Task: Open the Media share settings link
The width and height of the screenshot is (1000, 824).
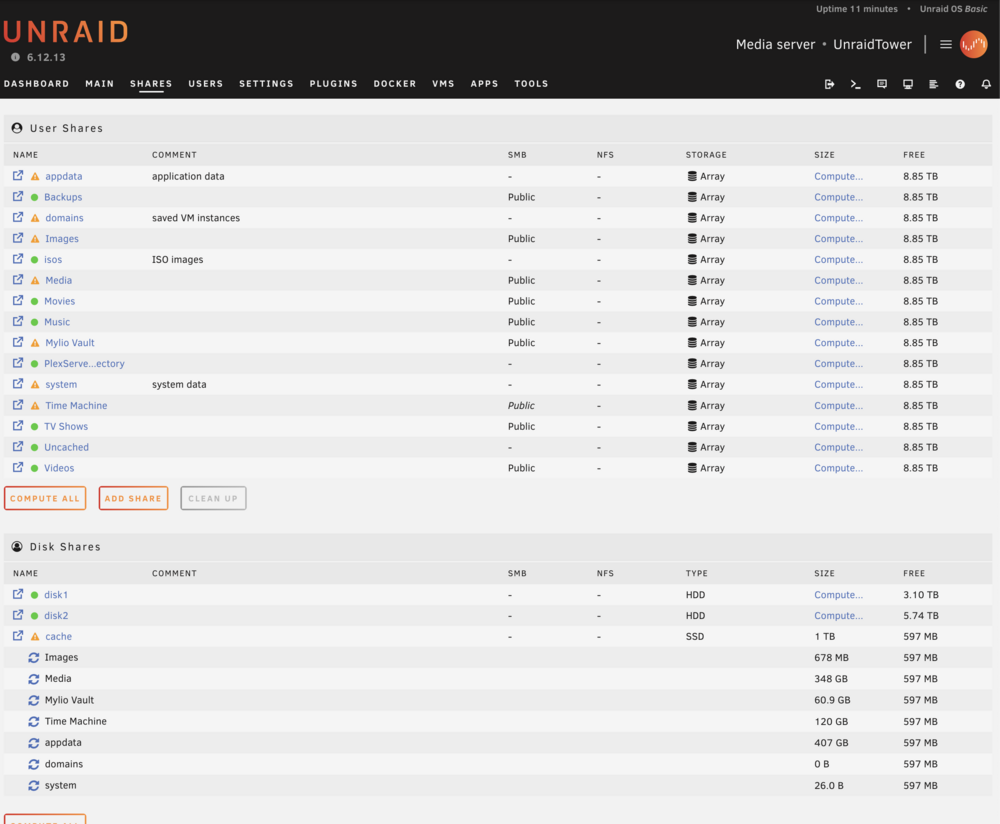Action: point(59,280)
